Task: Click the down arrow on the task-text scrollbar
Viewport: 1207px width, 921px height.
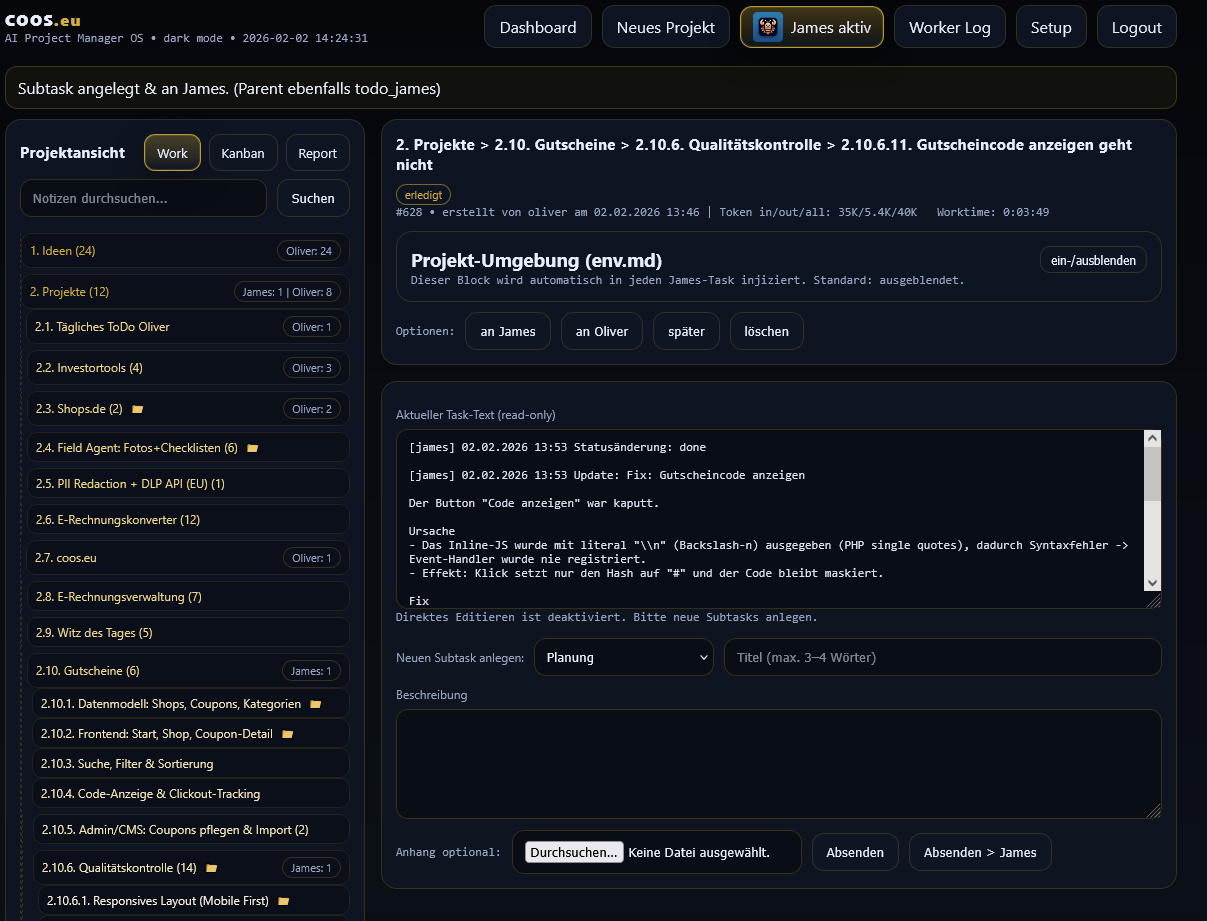Action: coord(1152,582)
